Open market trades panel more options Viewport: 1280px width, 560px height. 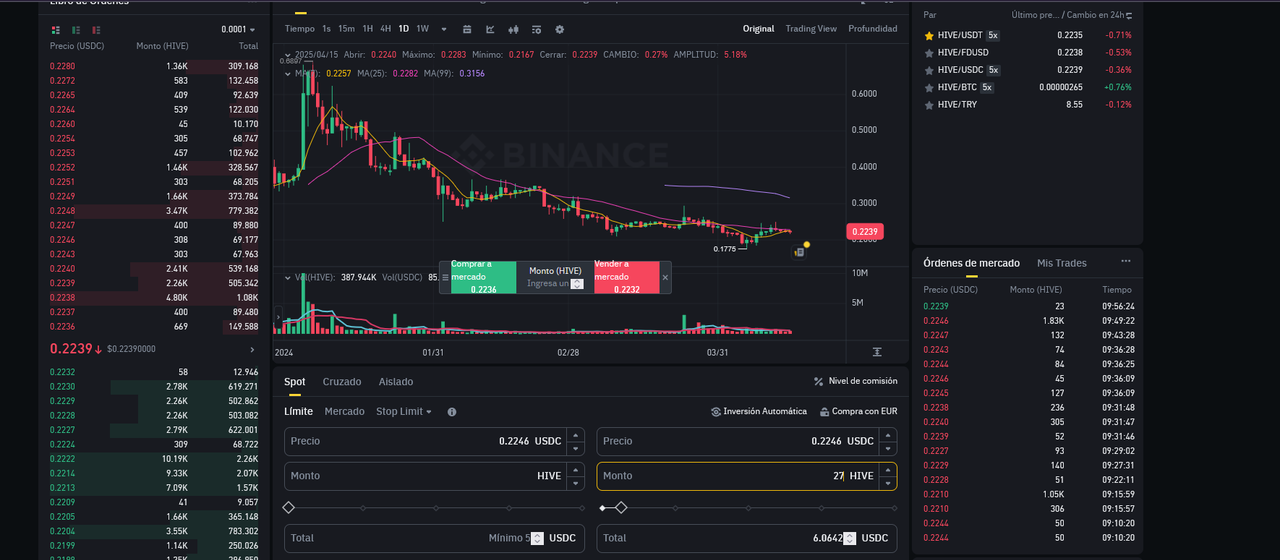pyautogui.click(x=1126, y=261)
